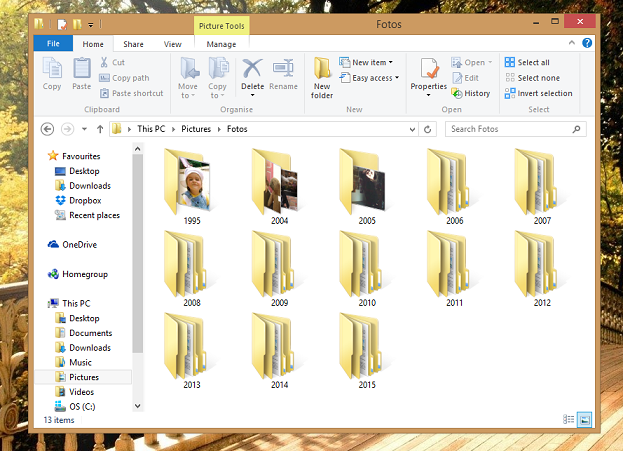Select the 2010 folder
623x451 pixels.
[367, 269]
